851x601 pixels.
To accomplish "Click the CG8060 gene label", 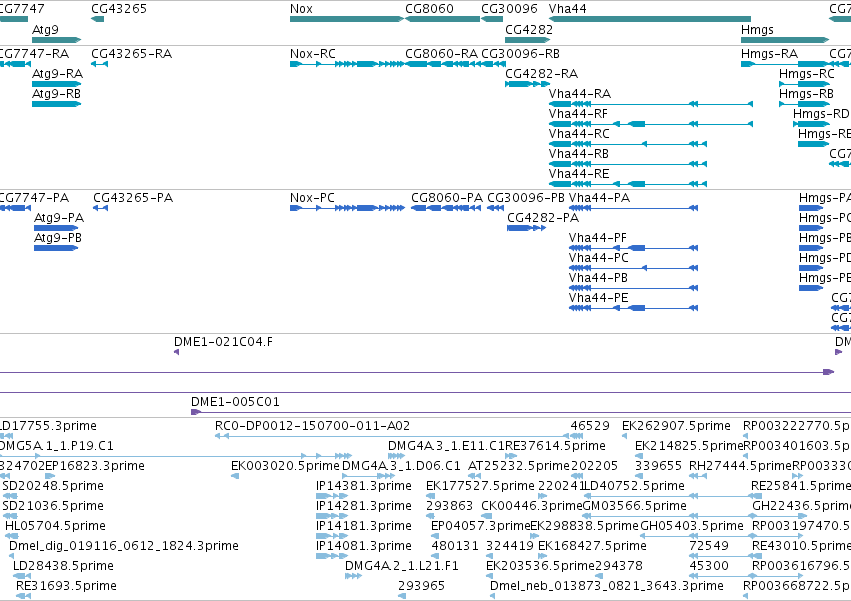I will pos(429,9).
